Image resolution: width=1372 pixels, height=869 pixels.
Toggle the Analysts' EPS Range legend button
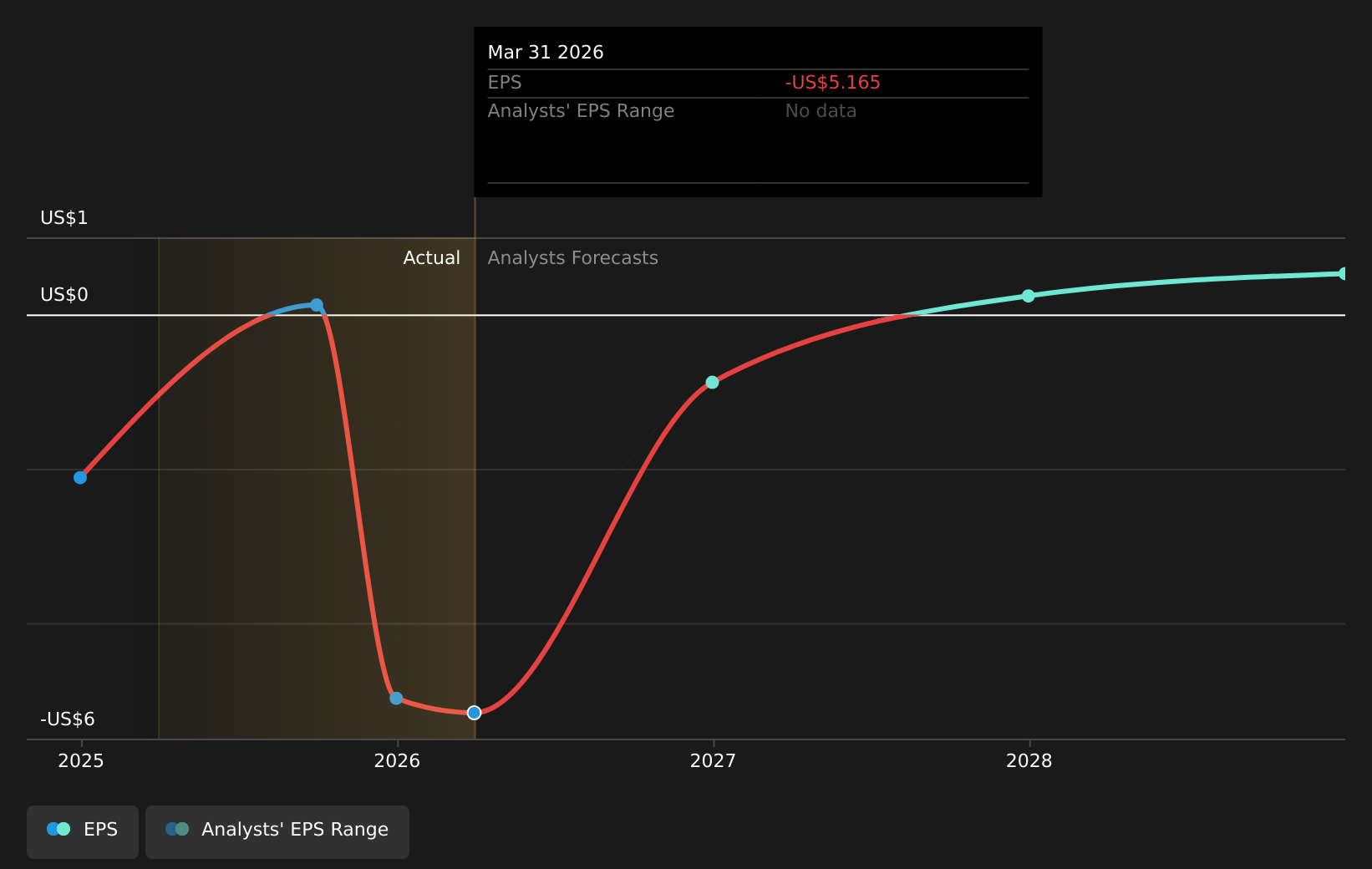click(277, 831)
